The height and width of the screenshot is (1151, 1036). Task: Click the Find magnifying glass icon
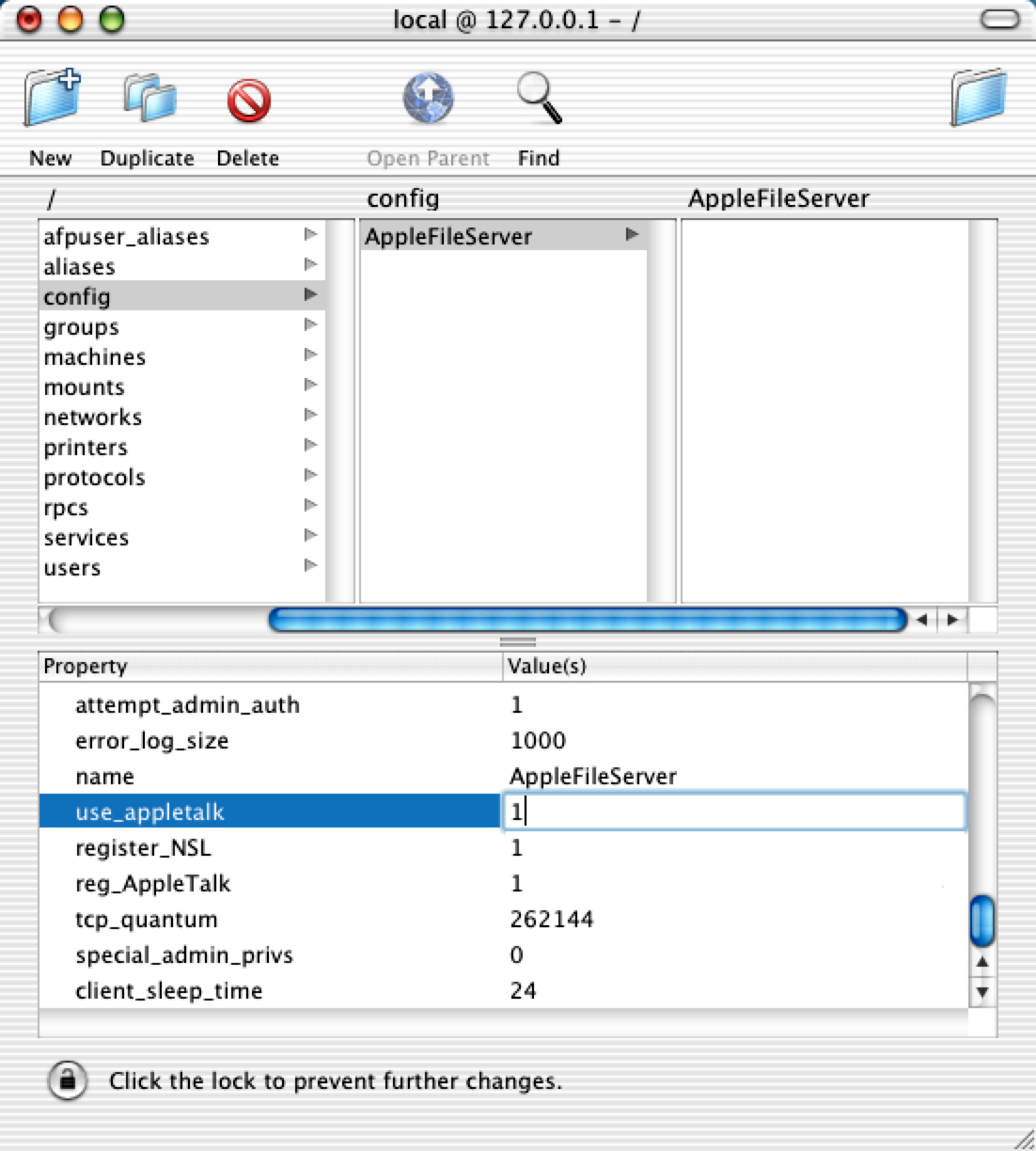coord(540,98)
